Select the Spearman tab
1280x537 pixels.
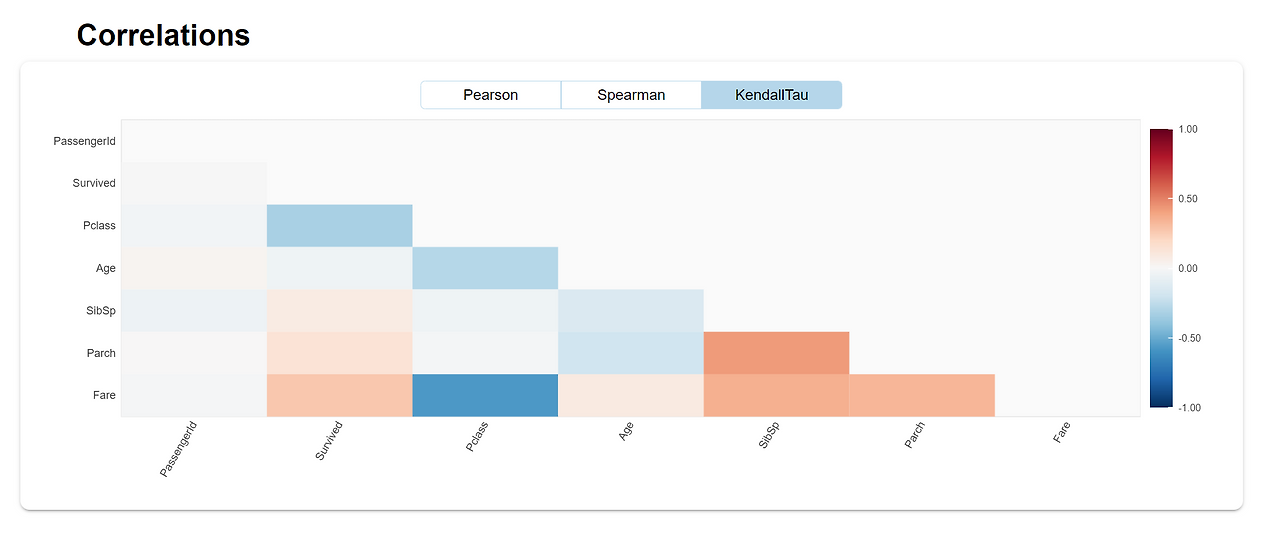coord(631,95)
